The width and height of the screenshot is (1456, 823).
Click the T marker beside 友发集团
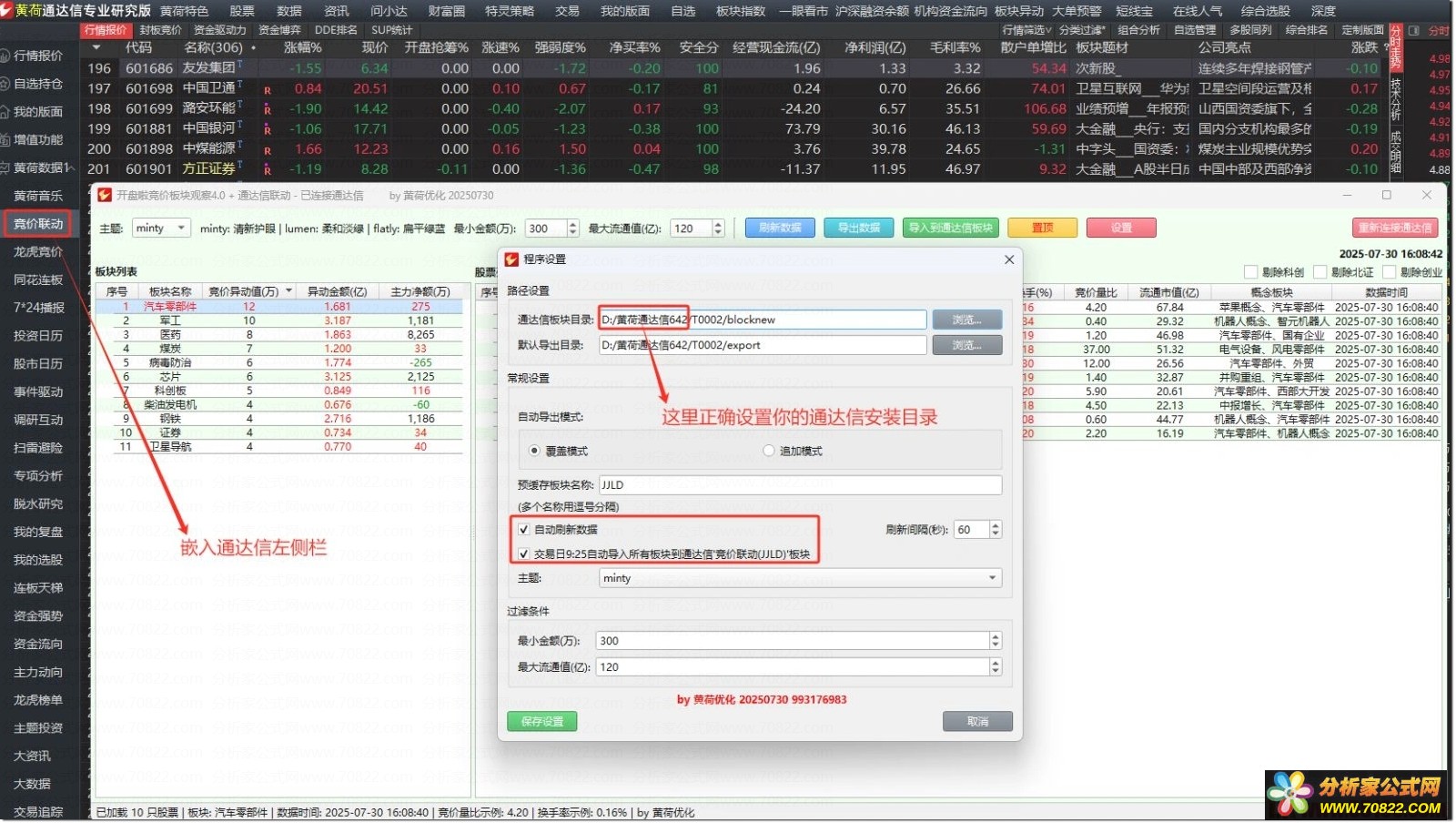coord(239,65)
